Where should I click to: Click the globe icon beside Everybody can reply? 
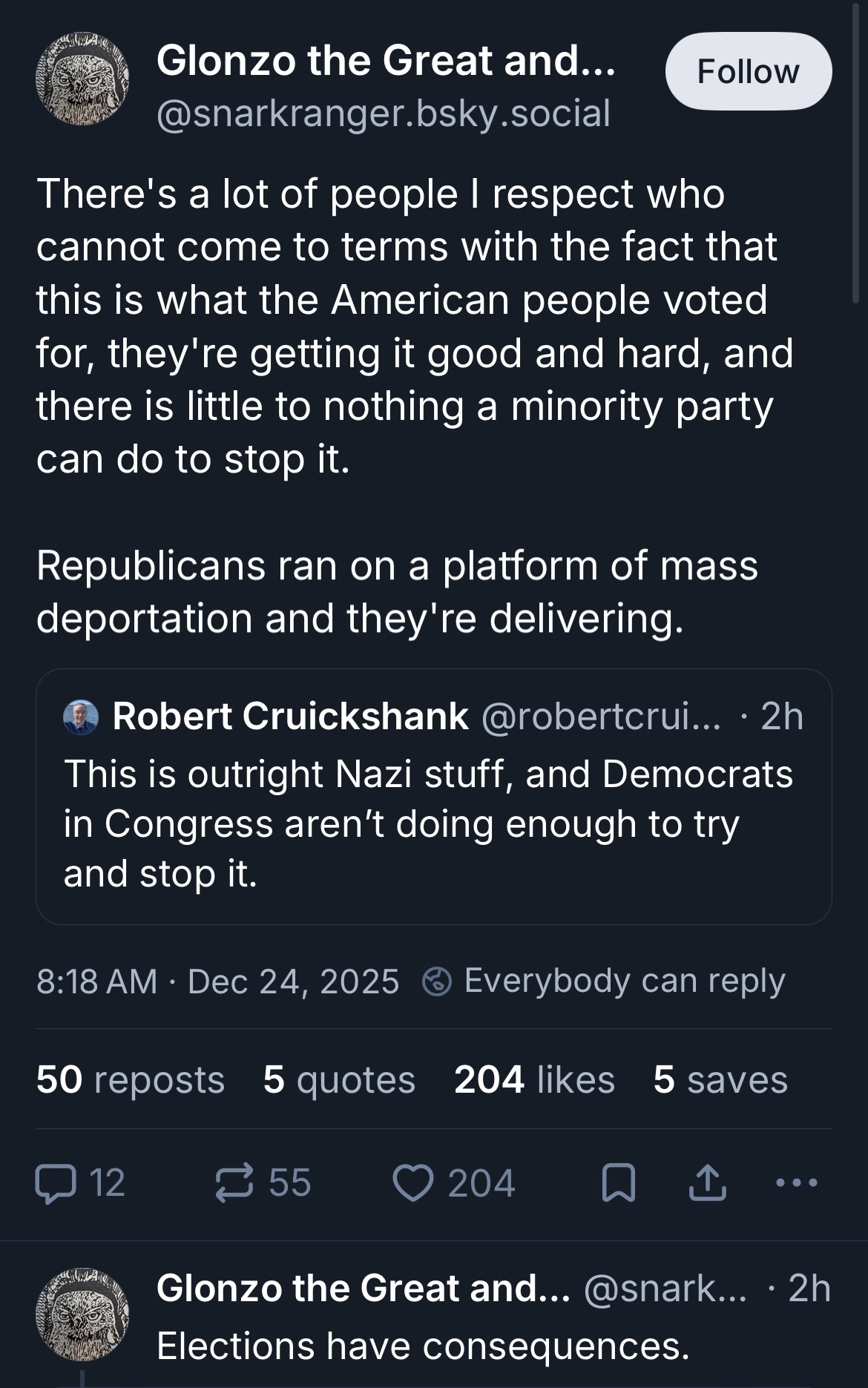coord(437,981)
